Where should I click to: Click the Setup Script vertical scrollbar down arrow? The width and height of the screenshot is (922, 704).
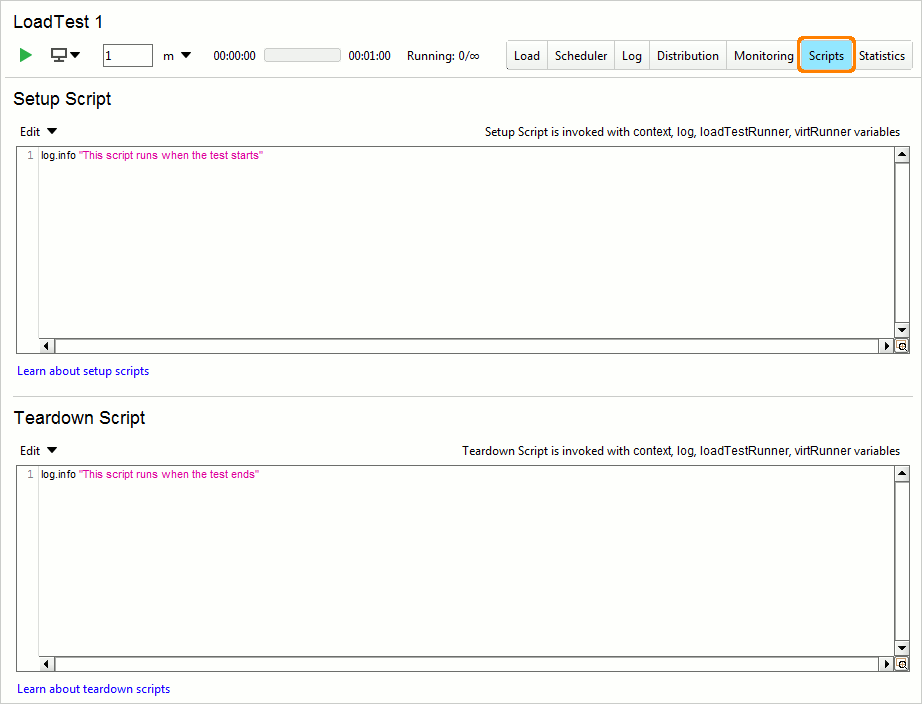pos(901,330)
